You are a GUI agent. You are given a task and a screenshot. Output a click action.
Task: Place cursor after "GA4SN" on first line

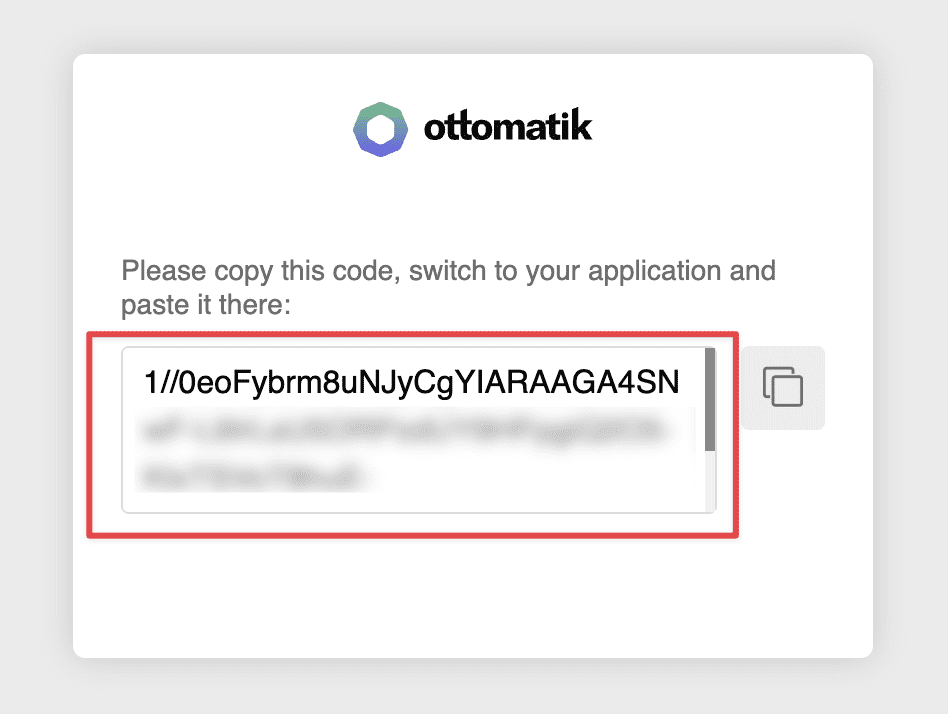(680, 382)
